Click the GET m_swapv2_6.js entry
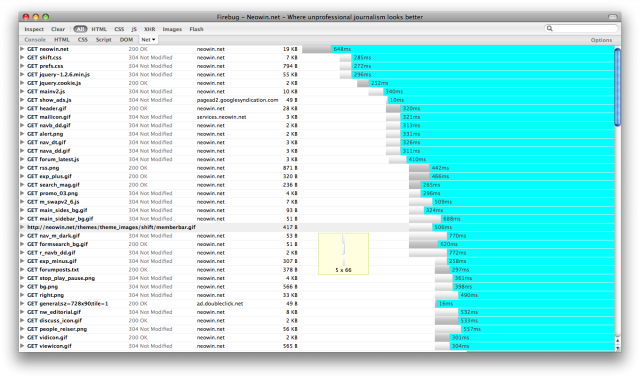Screen dimensions: 640x378 53,202
